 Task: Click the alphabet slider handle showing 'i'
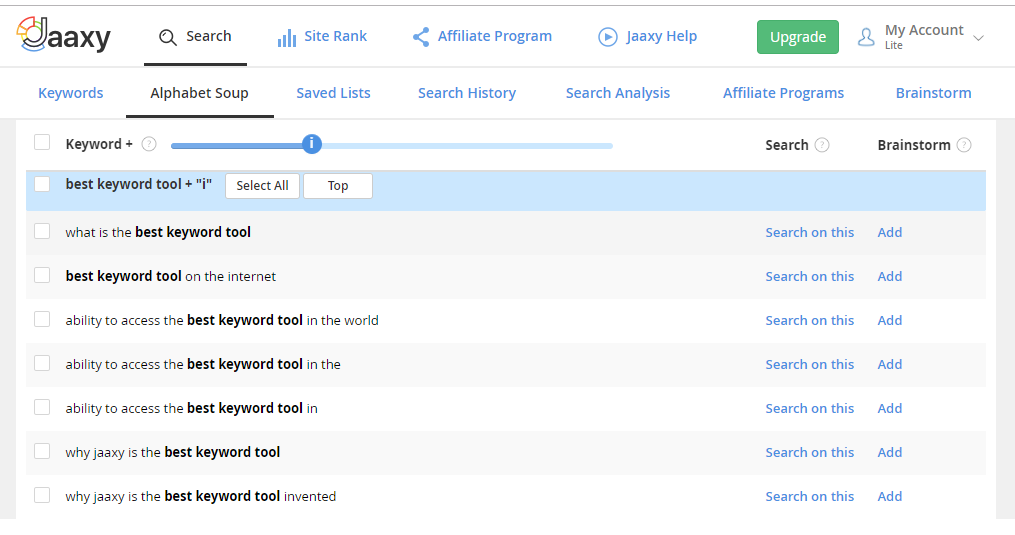[x=312, y=144]
